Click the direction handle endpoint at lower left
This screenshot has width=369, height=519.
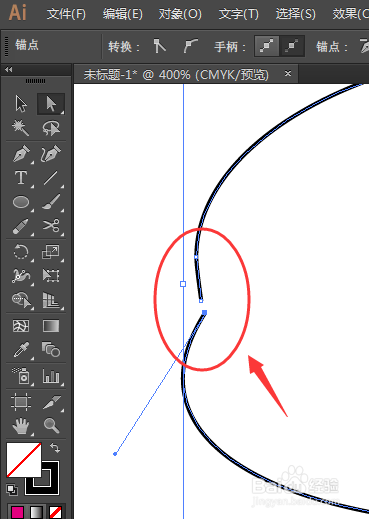coord(115,454)
